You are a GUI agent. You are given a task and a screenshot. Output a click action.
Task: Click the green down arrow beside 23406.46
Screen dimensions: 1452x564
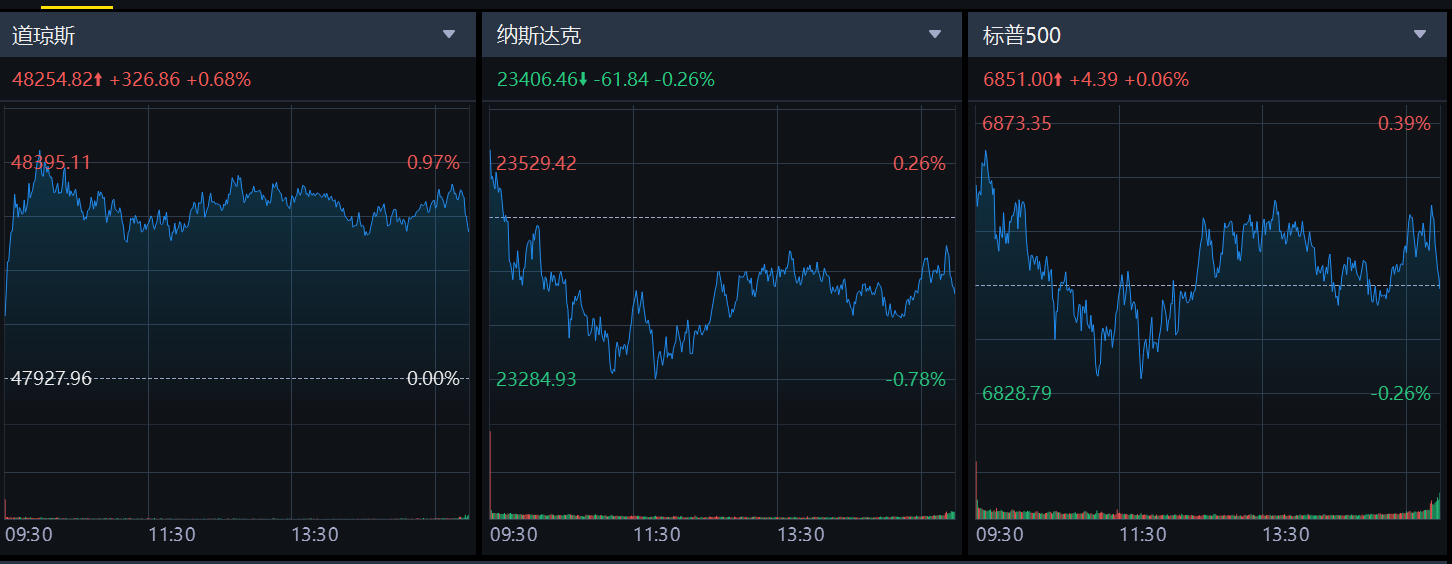pos(583,80)
